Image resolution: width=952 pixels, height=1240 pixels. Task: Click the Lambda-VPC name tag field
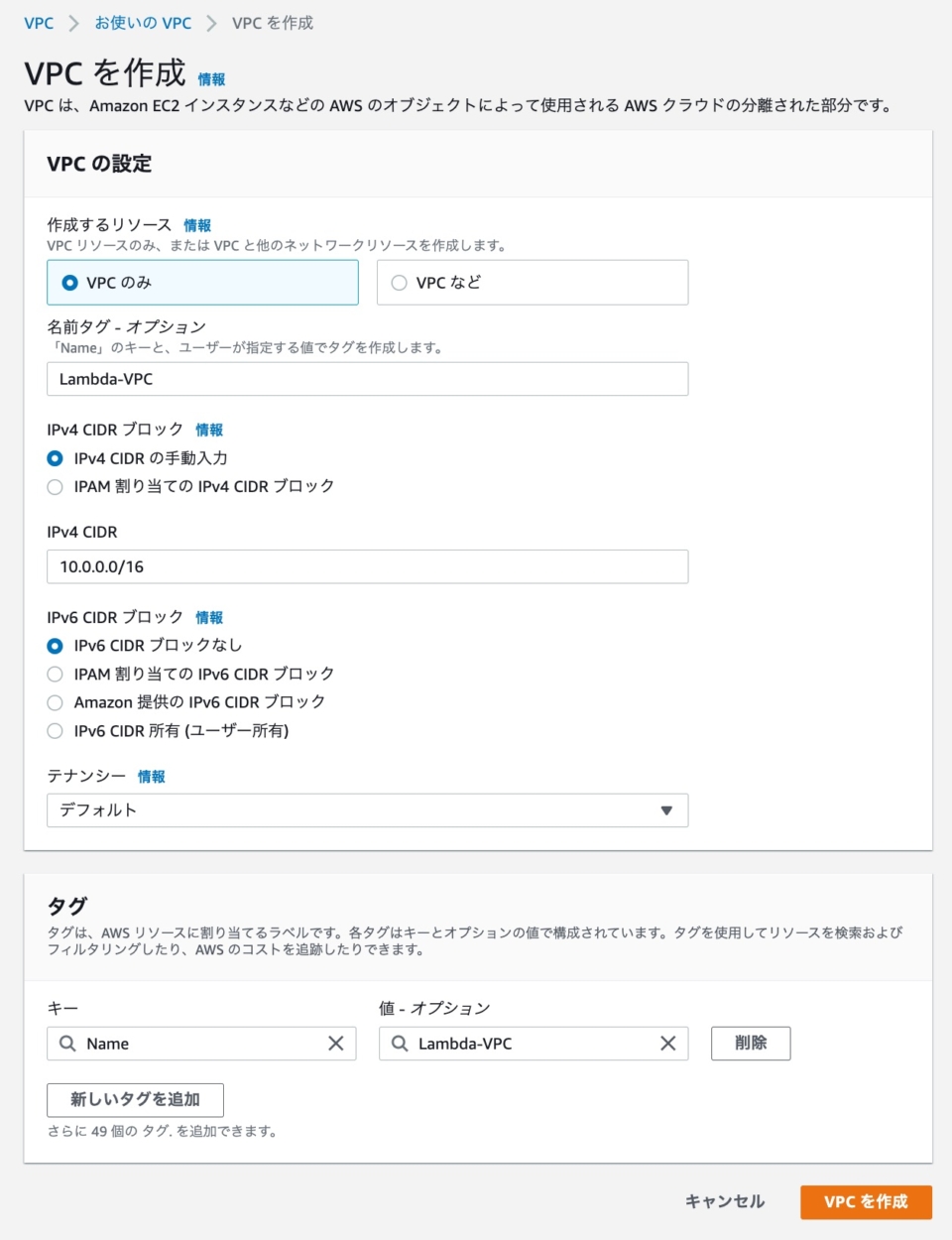coord(367,378)
